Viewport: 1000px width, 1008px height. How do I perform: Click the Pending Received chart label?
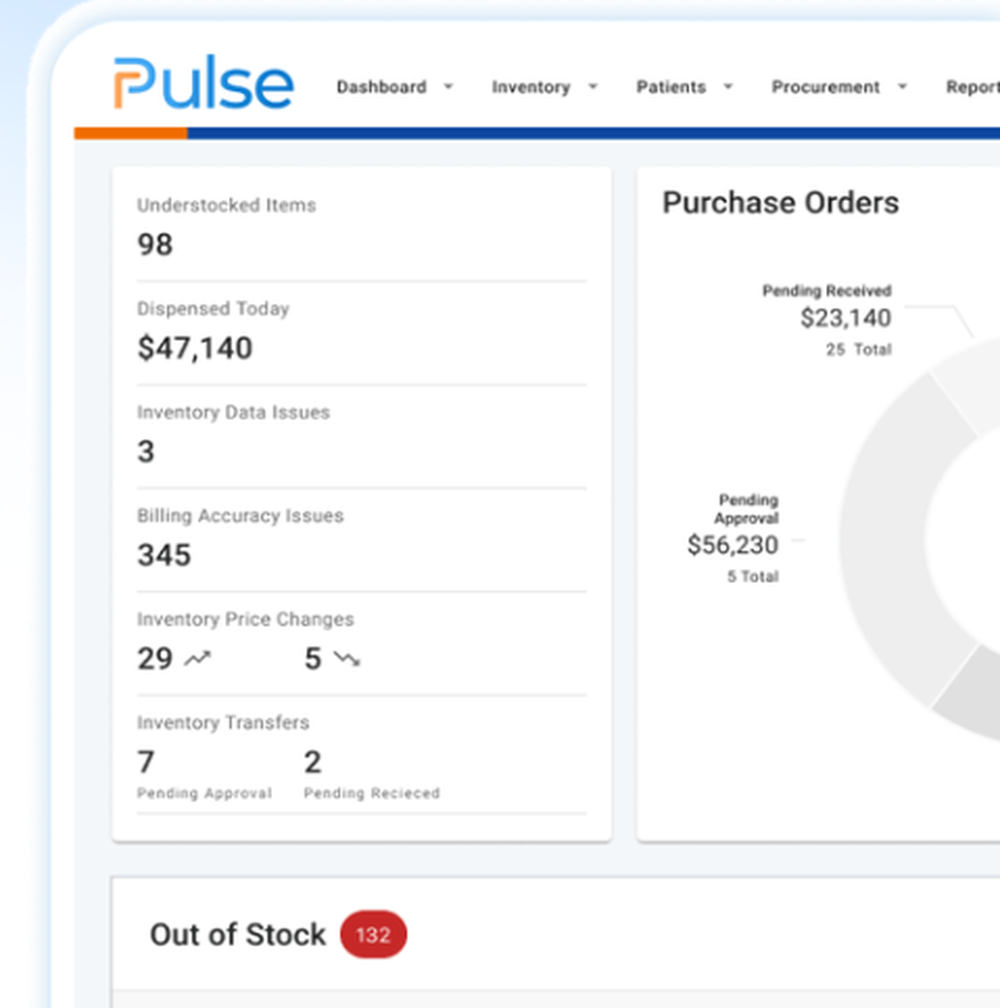(x=826, y=291)
